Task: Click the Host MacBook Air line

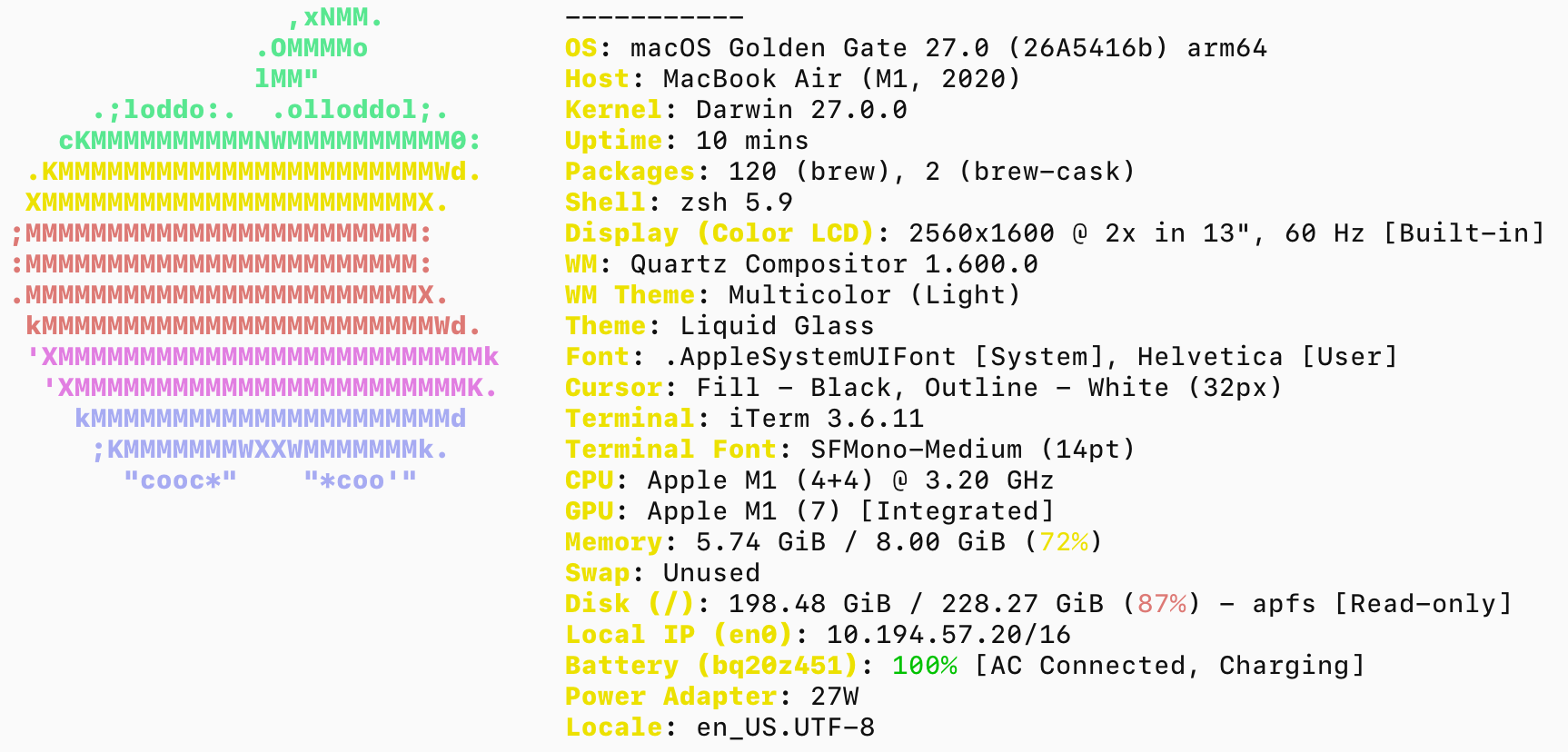Action: point(792,78)
